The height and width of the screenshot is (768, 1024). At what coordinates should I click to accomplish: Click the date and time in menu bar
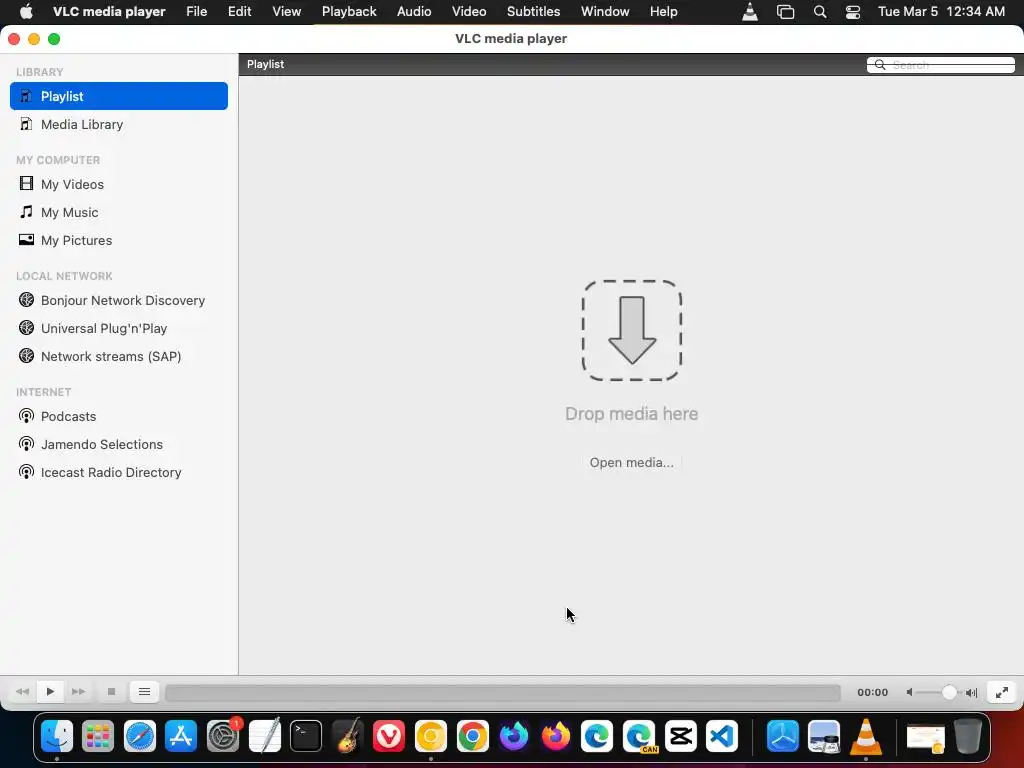point(941,12)
